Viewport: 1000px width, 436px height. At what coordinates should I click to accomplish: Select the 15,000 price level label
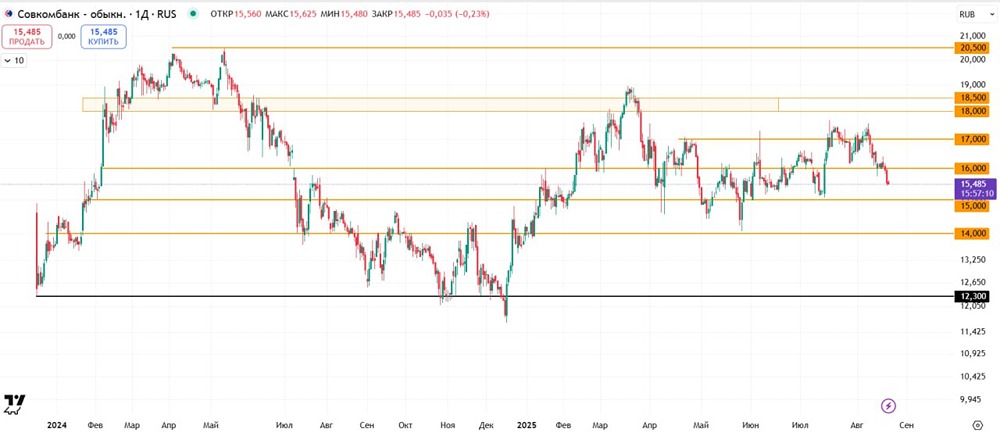[x=971, y=206]
